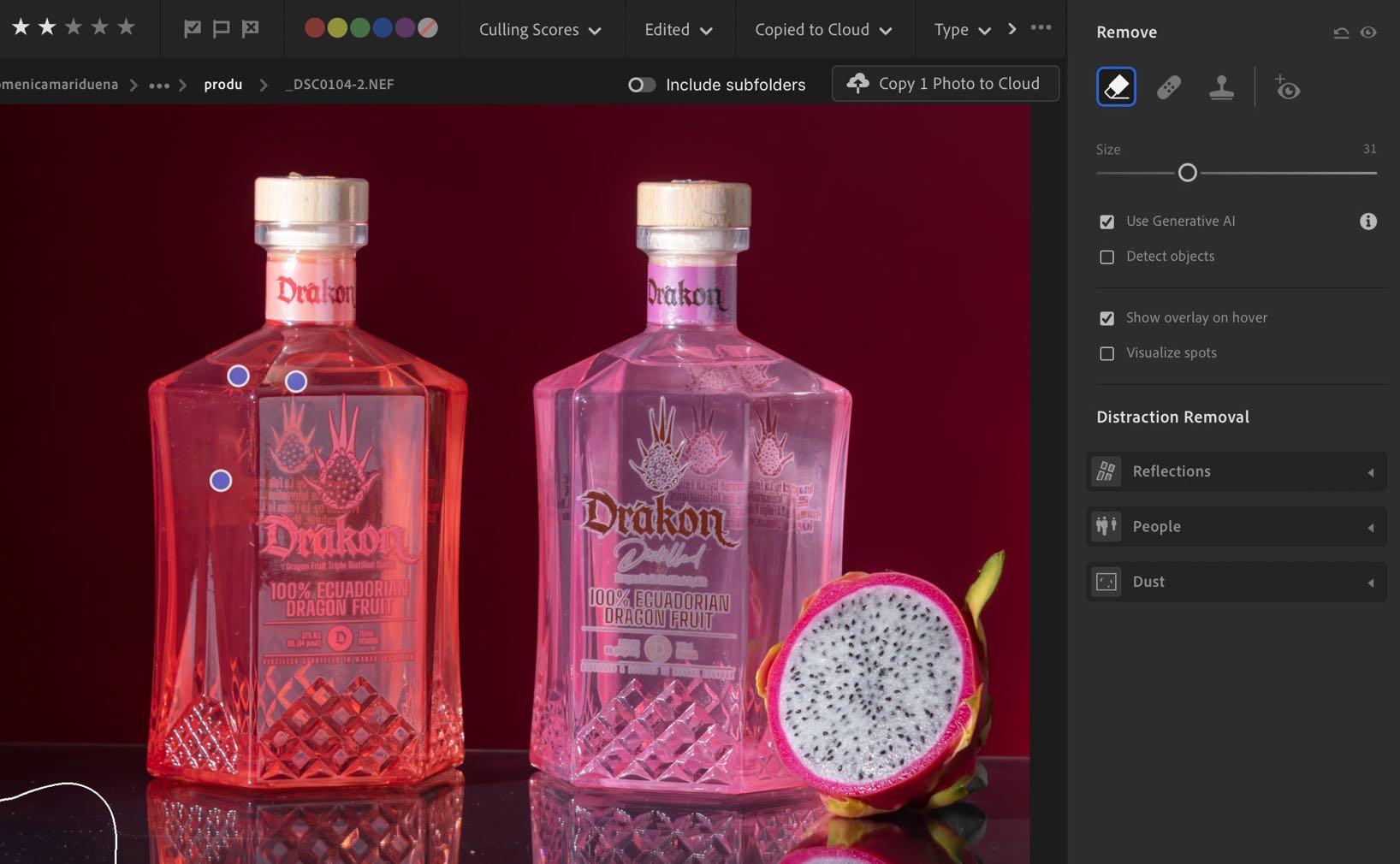Go to the produ folder breadcrumb

pos(223,85)
